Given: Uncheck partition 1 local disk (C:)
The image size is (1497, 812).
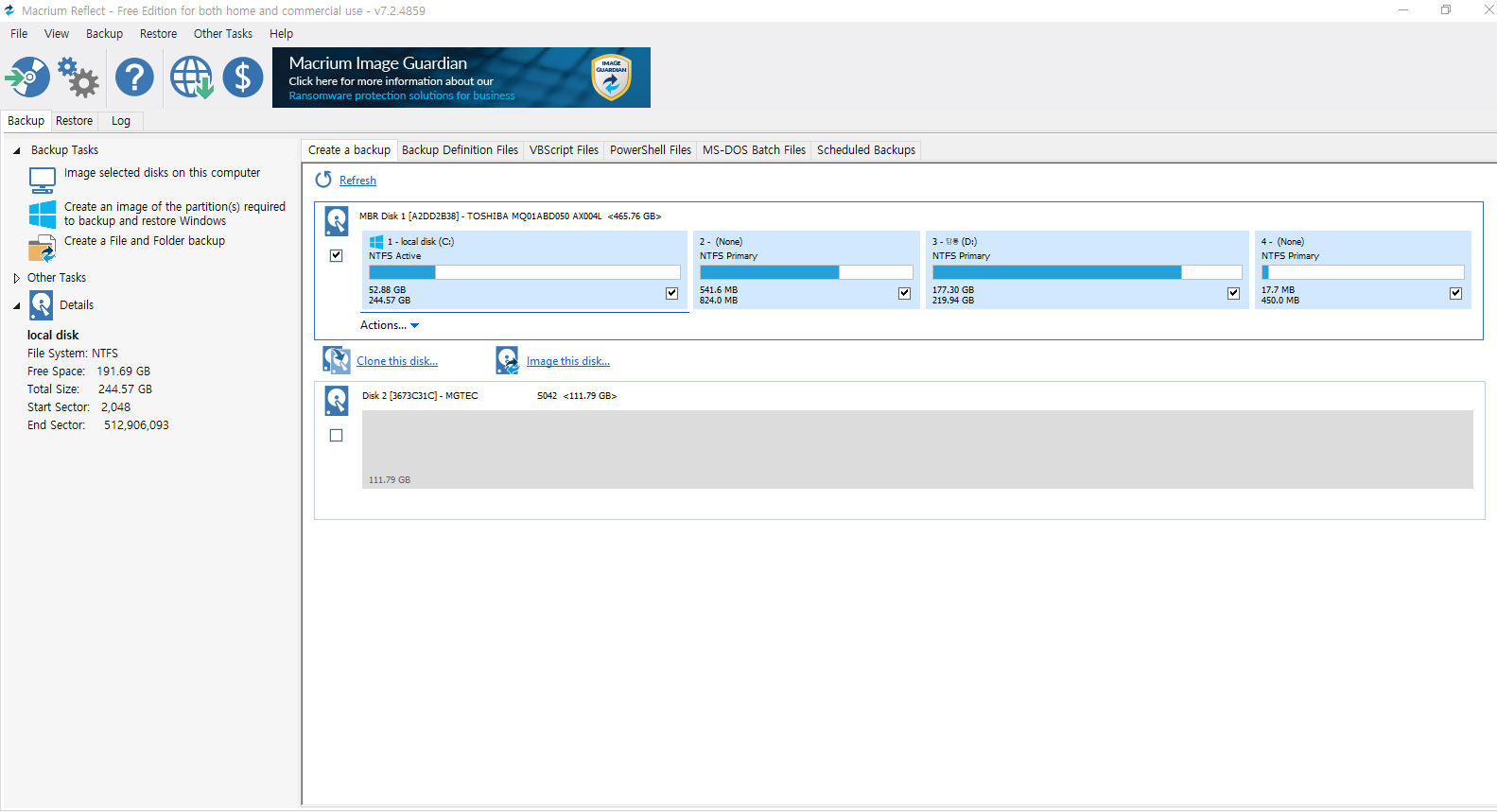Looking at the screenshot, I should tap(672, 293).
